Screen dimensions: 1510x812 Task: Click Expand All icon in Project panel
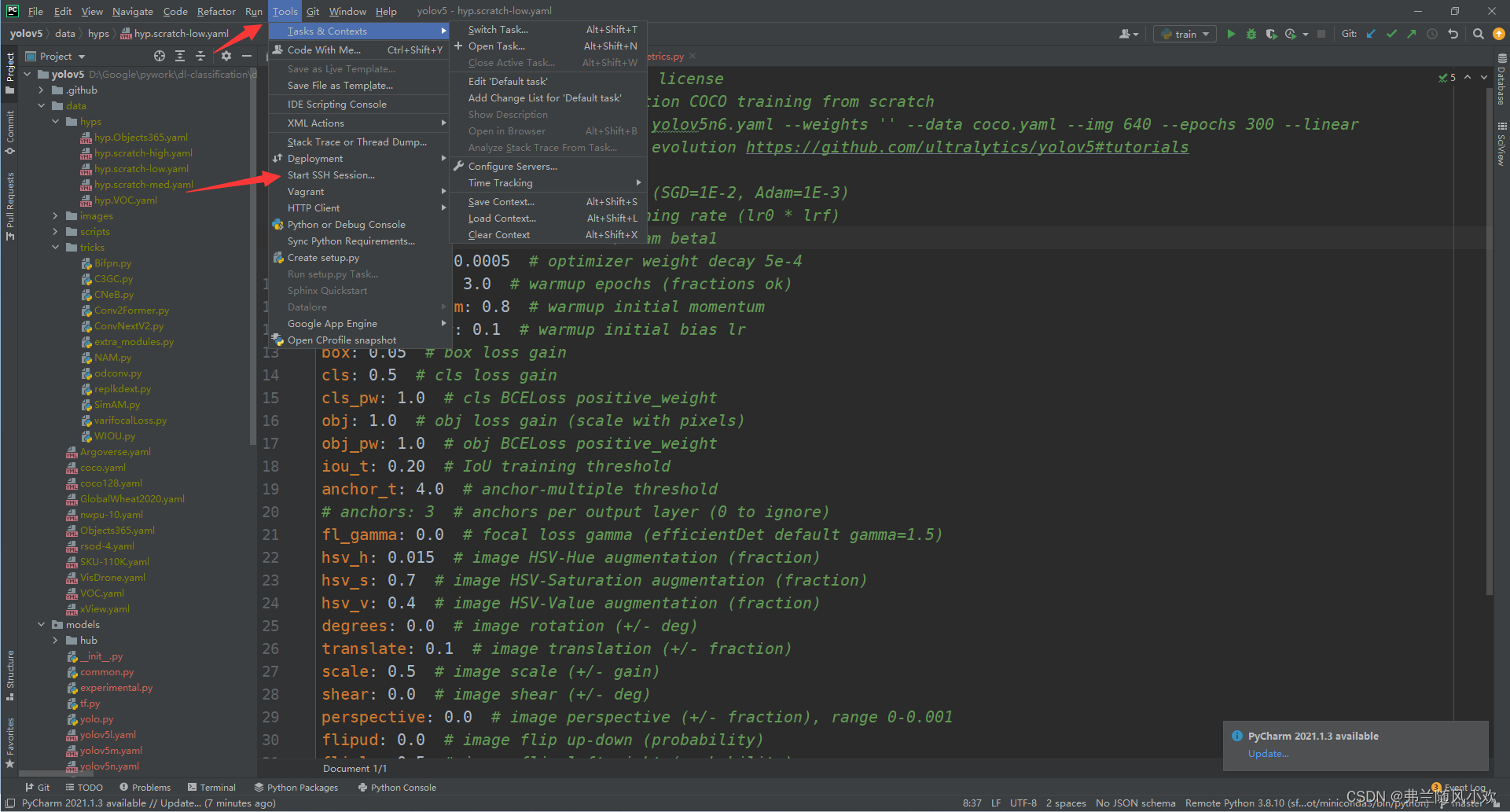coord(180,56)
